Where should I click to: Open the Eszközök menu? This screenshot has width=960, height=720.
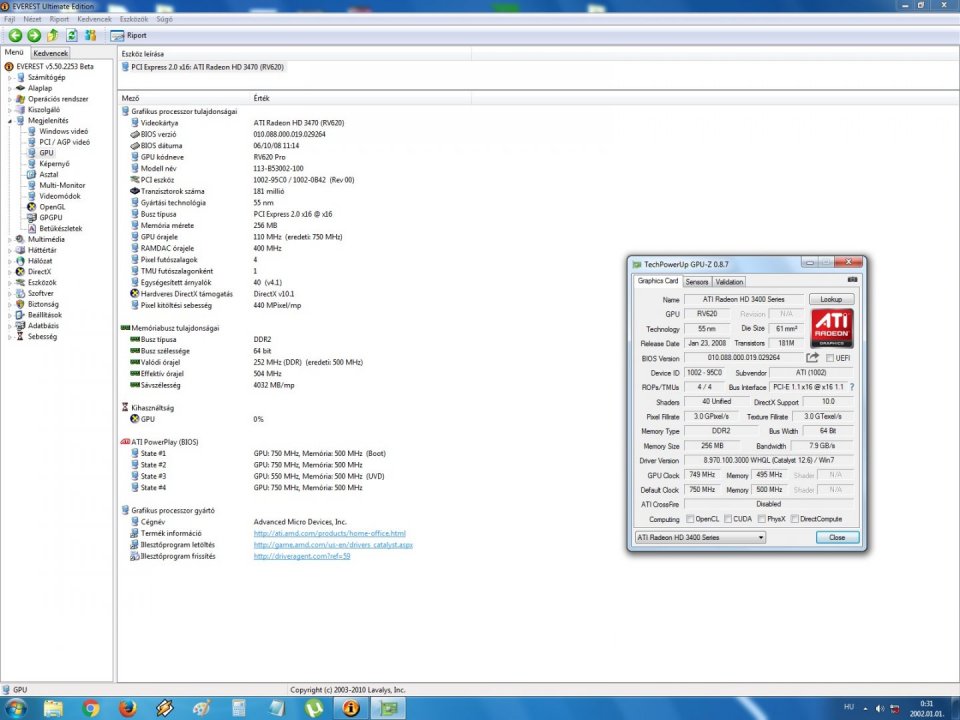click(133, 19)
